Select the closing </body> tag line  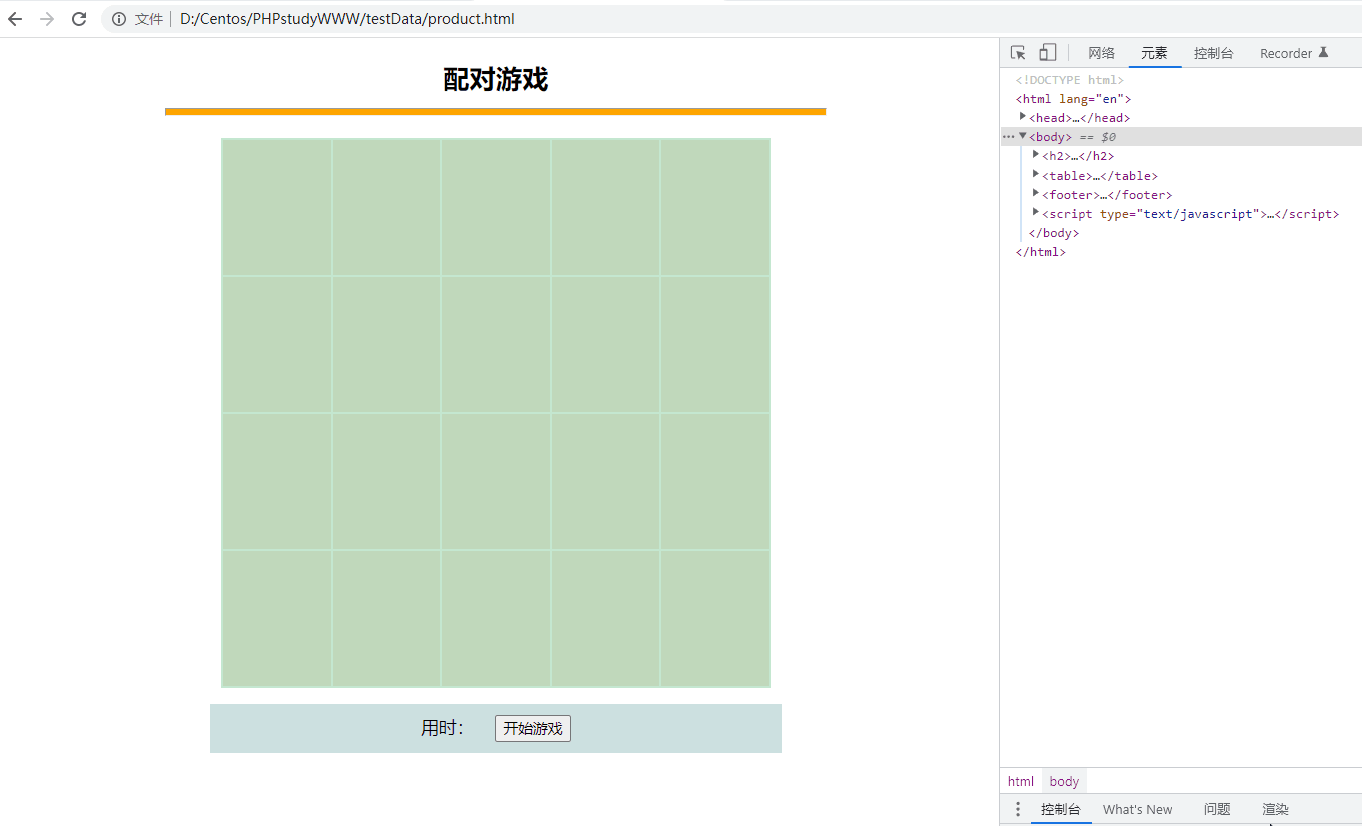(1054, 233)
